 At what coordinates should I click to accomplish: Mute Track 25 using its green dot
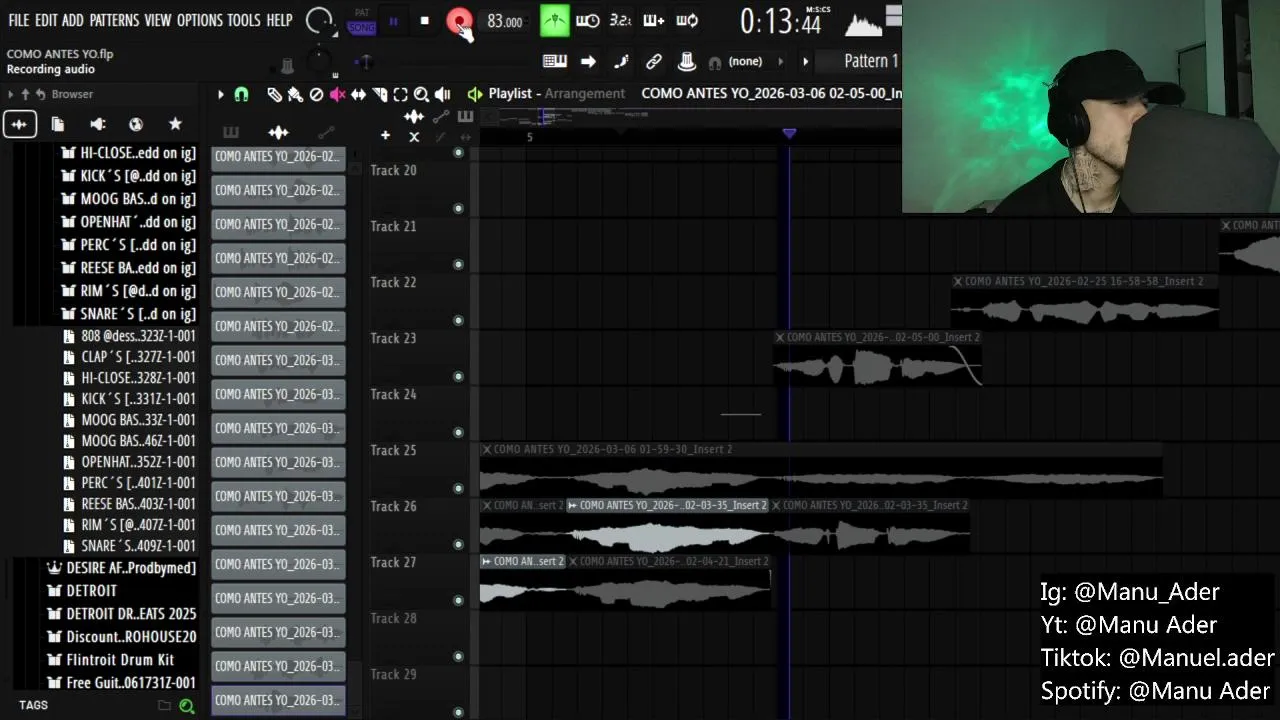click(458, 488)
